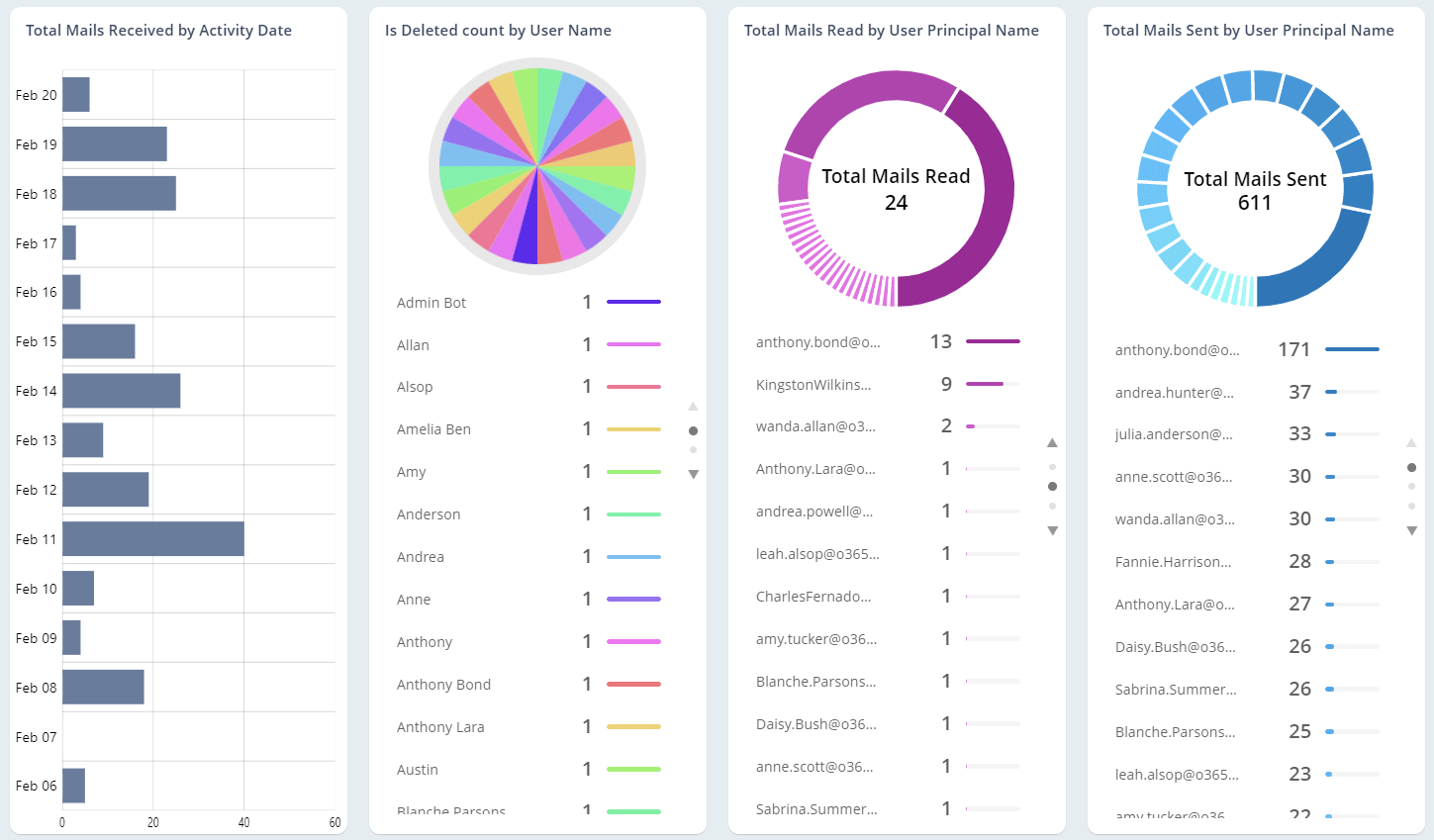Select the Feb 11 bar in the received mails chart
This screenshot has height=840, width=1434.
click(153, 538)
